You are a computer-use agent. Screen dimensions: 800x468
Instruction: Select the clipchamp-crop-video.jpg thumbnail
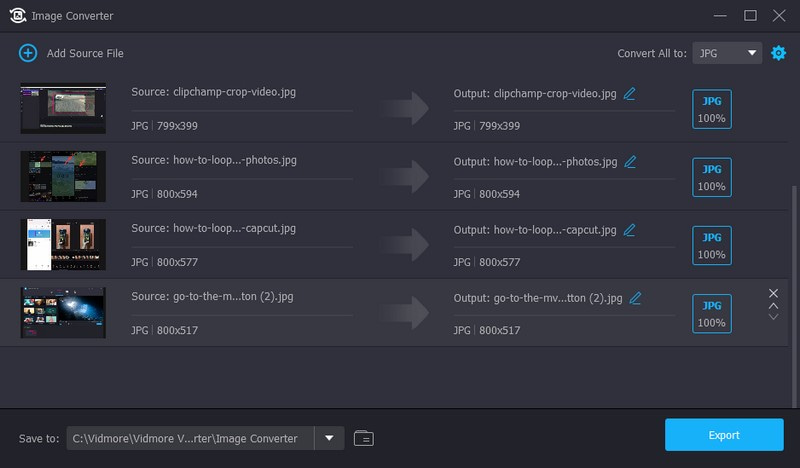[x=63, y=108]
